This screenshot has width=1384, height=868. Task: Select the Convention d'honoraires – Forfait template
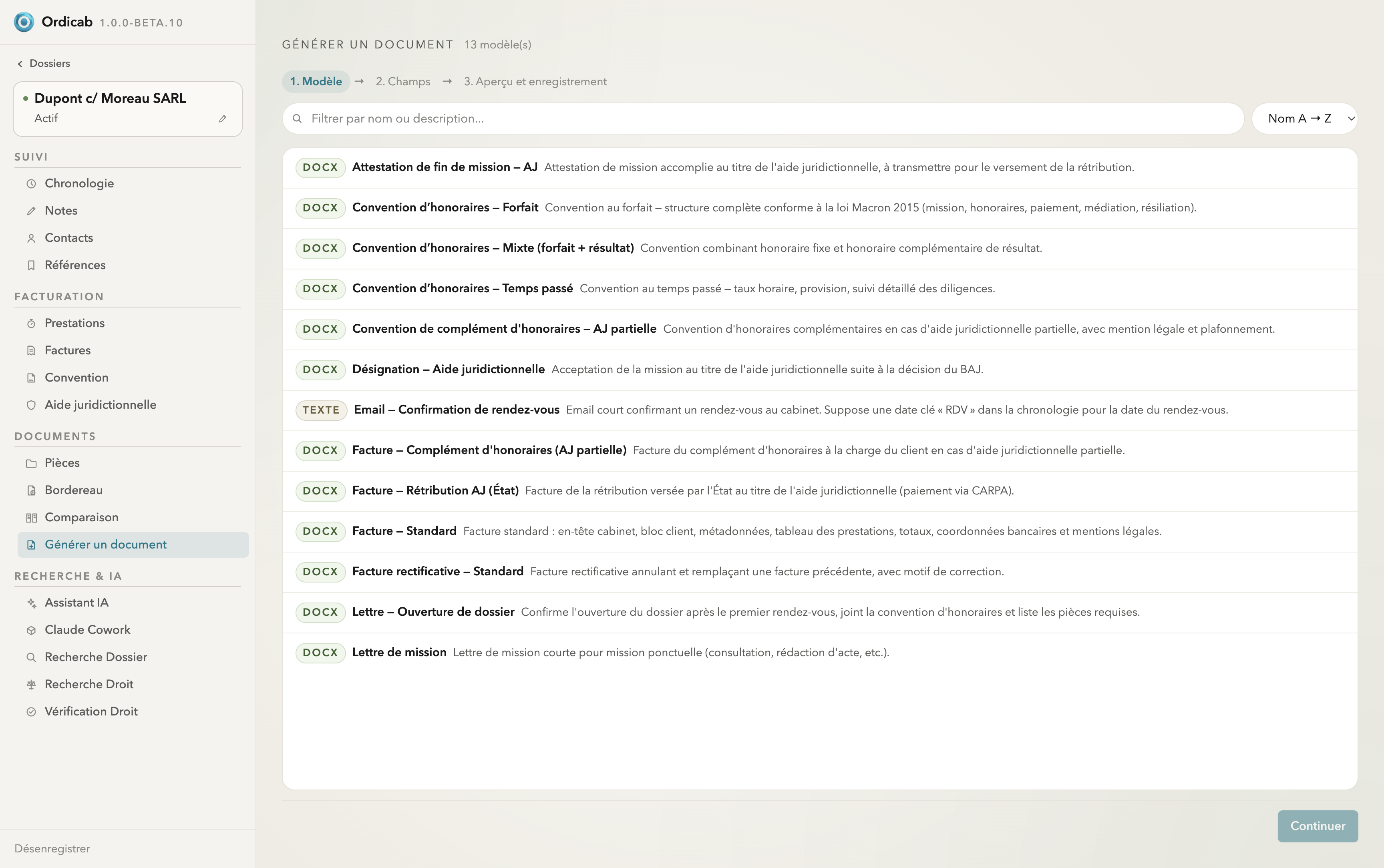click(820, 208)
